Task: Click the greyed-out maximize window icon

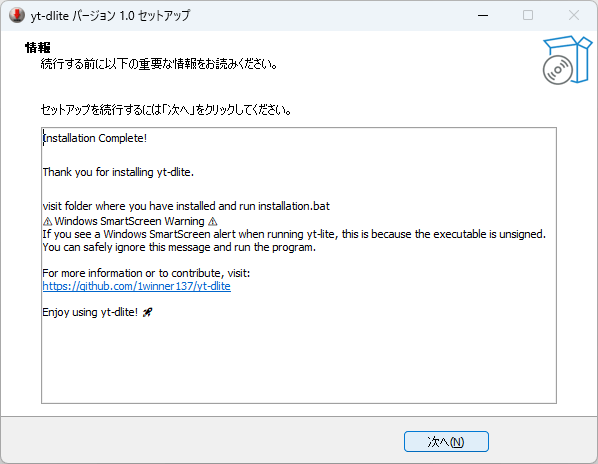Action: (x=528, y=16)
